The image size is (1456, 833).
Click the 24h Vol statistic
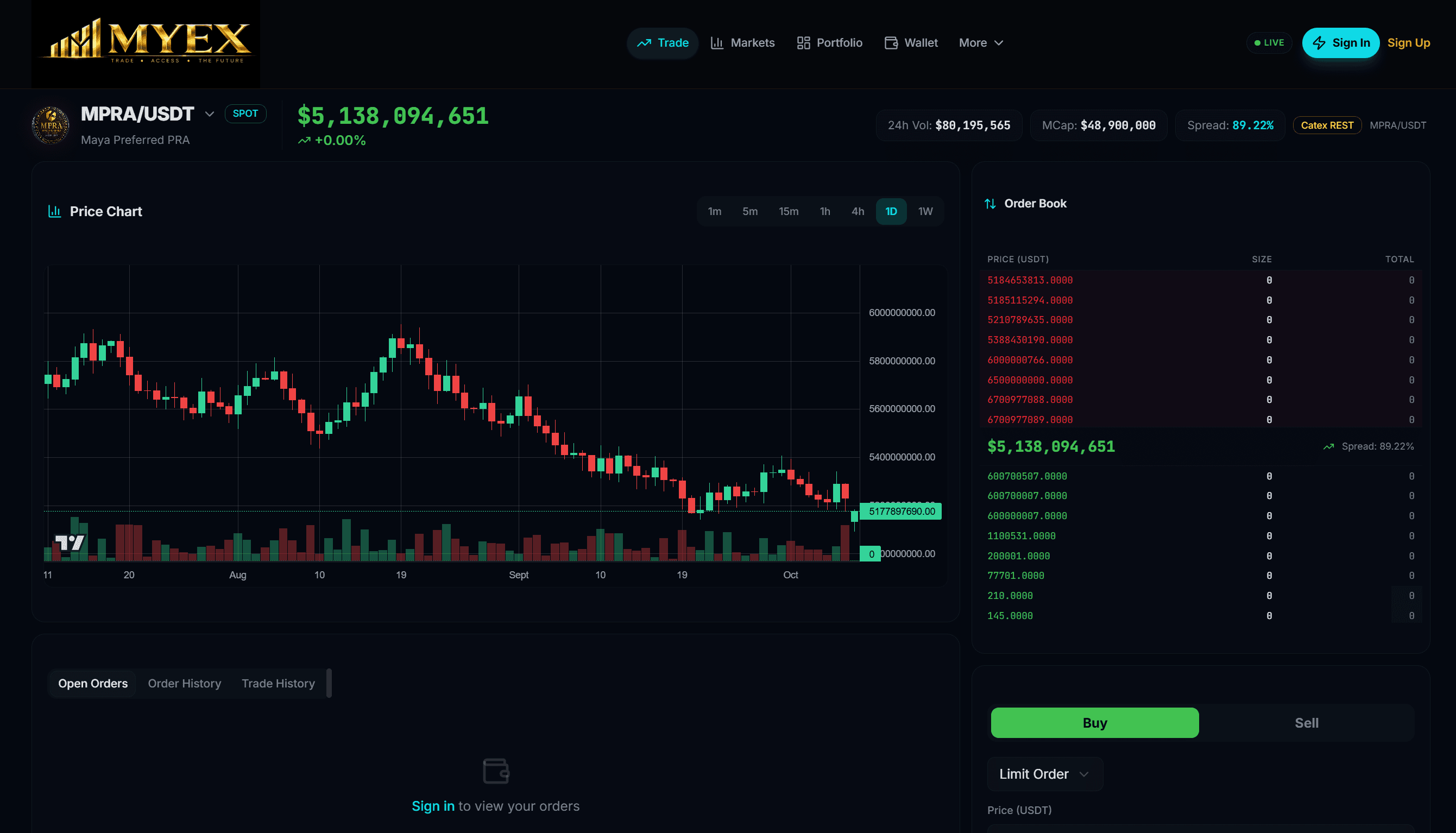tap(949, 125)
